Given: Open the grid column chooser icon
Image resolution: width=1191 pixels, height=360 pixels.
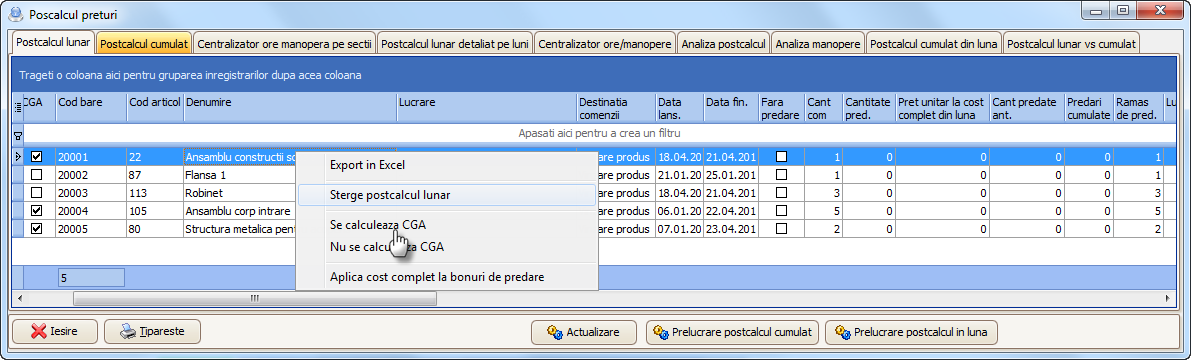Looking at the screenshot, I should [17, 107].
